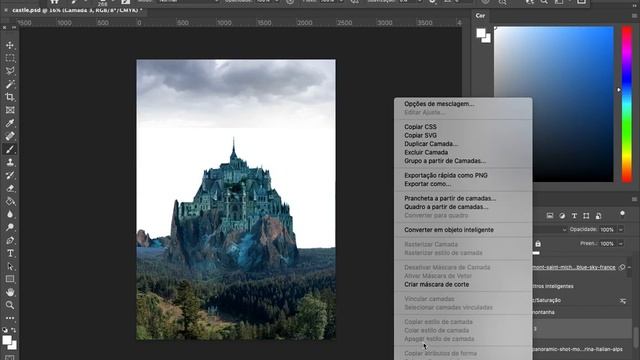This screenshot has height=360, width=640.
Task: Choose Opções de mesclagem from context menu
Action: click(x=439, y=104)
